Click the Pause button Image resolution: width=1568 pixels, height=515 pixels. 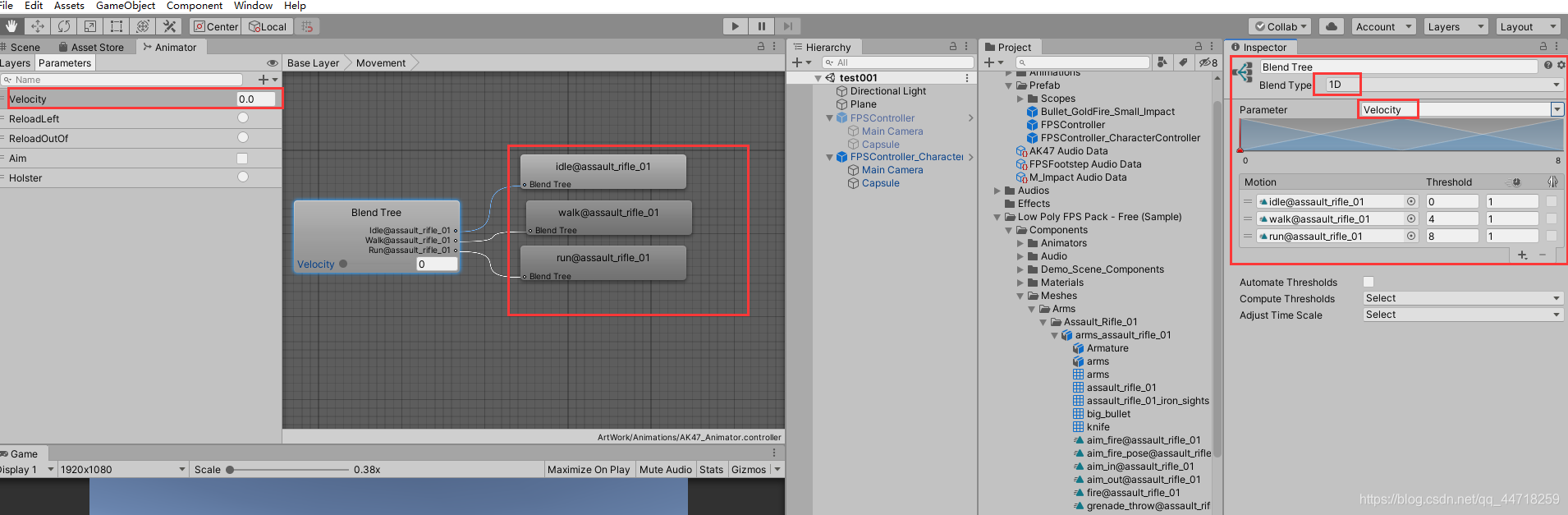click(x=762, y=26)
